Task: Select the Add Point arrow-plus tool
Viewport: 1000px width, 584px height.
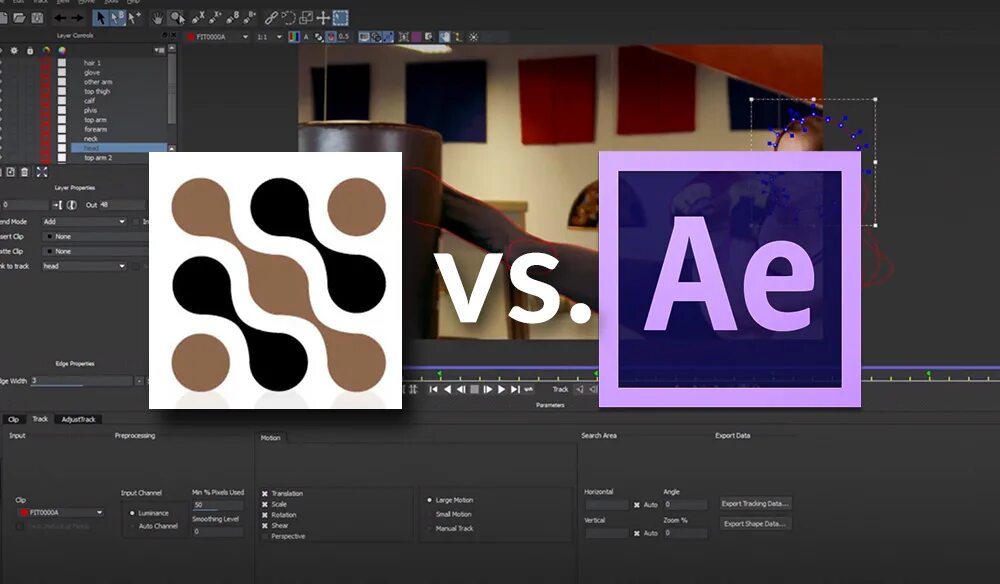Action: [135, 18]
